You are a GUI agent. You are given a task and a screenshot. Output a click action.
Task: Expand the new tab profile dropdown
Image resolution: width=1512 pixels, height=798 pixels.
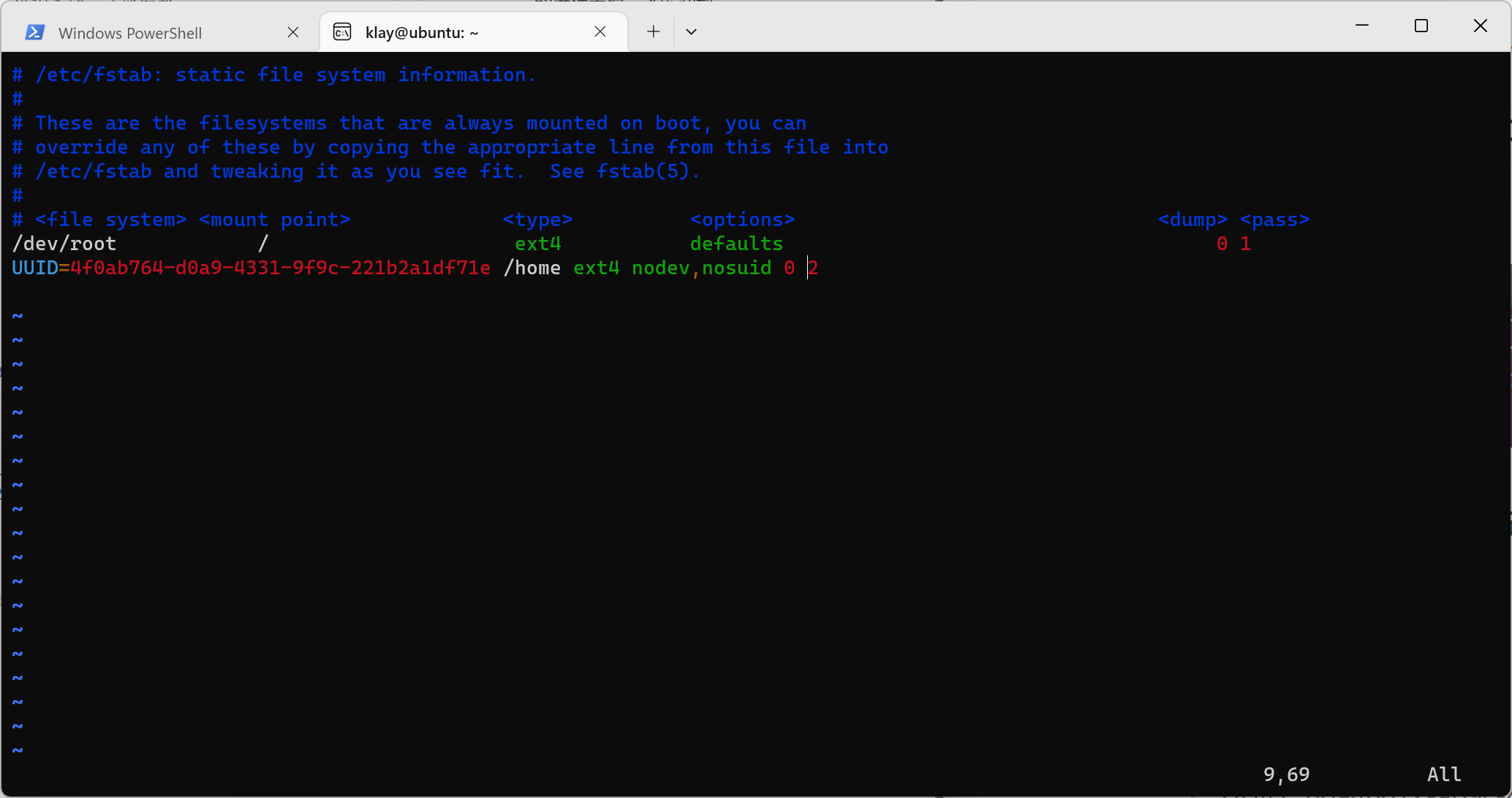pyautogui.click(x=691, y=31)
